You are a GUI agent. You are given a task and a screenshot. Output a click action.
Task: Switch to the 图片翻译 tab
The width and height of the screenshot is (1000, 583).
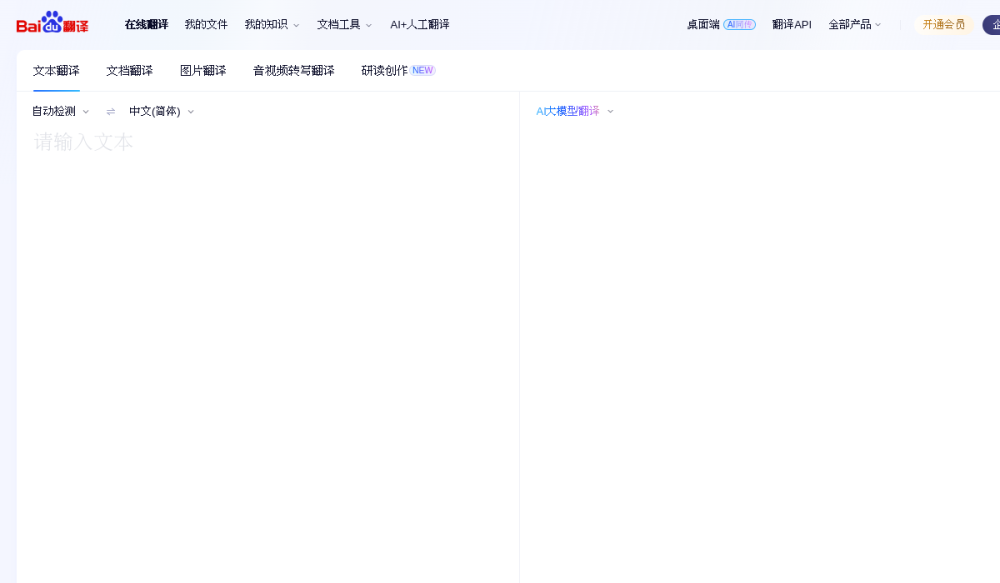[203, 70]
